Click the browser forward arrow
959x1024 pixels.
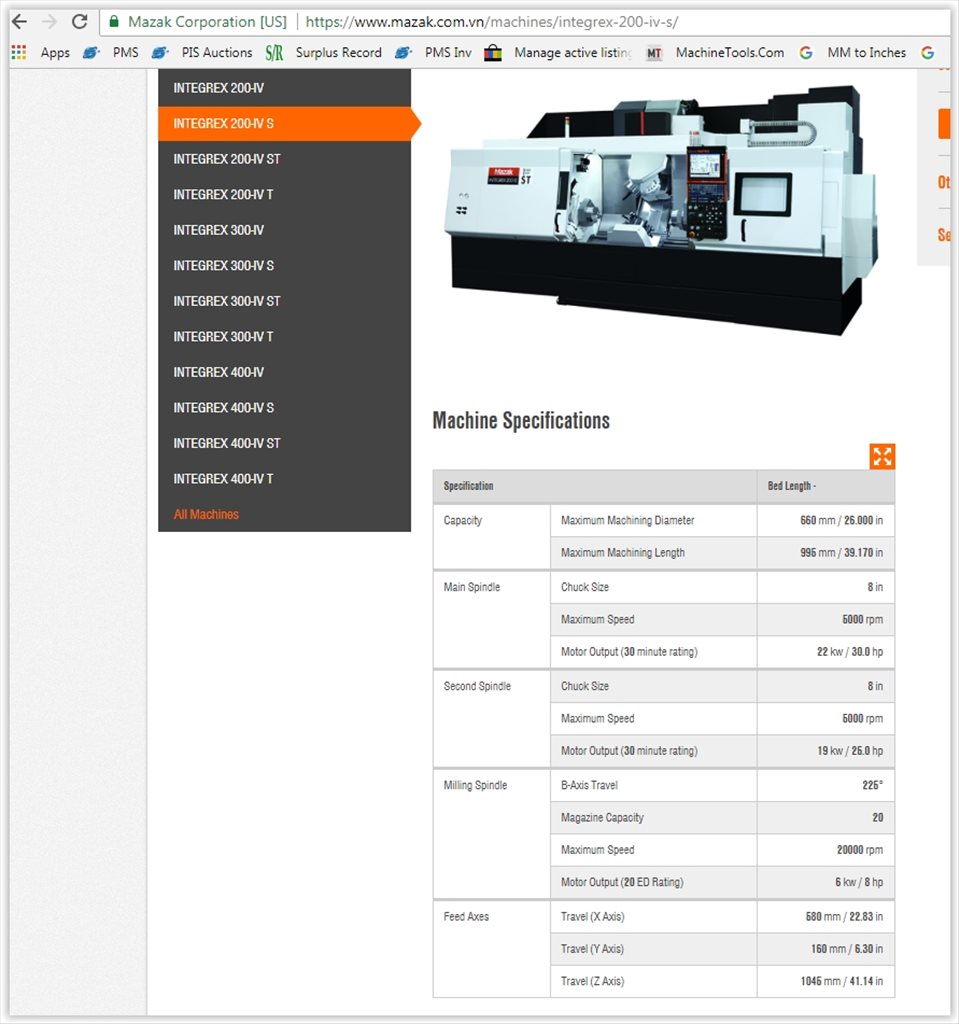(x=50, y=22)
